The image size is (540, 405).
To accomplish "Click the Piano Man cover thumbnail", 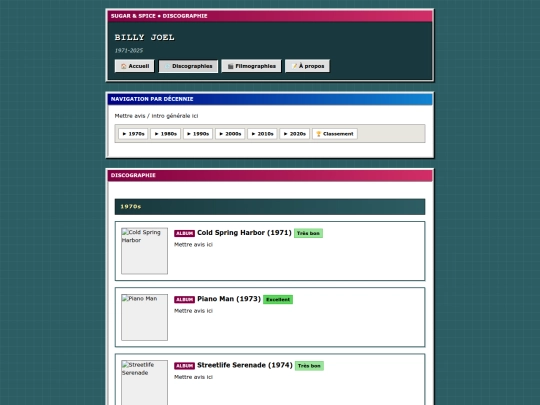I will click(144, 317).
